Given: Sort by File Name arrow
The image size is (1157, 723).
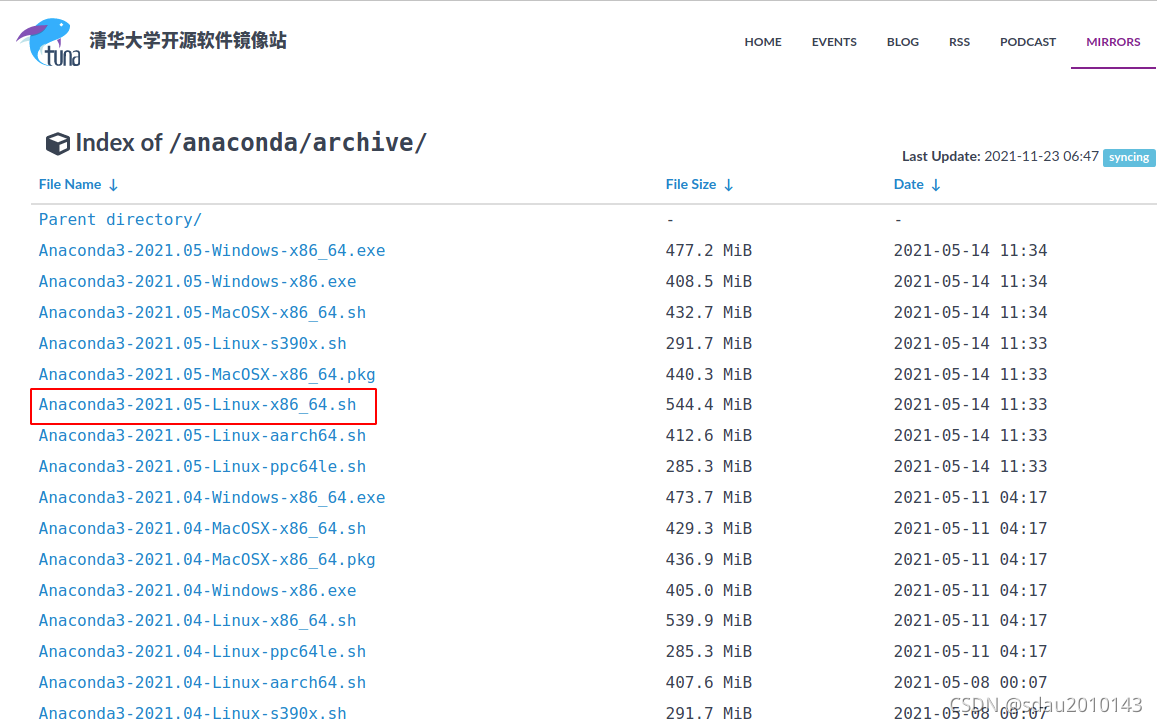Looking at the screenshot, I should tap(114, 185).
